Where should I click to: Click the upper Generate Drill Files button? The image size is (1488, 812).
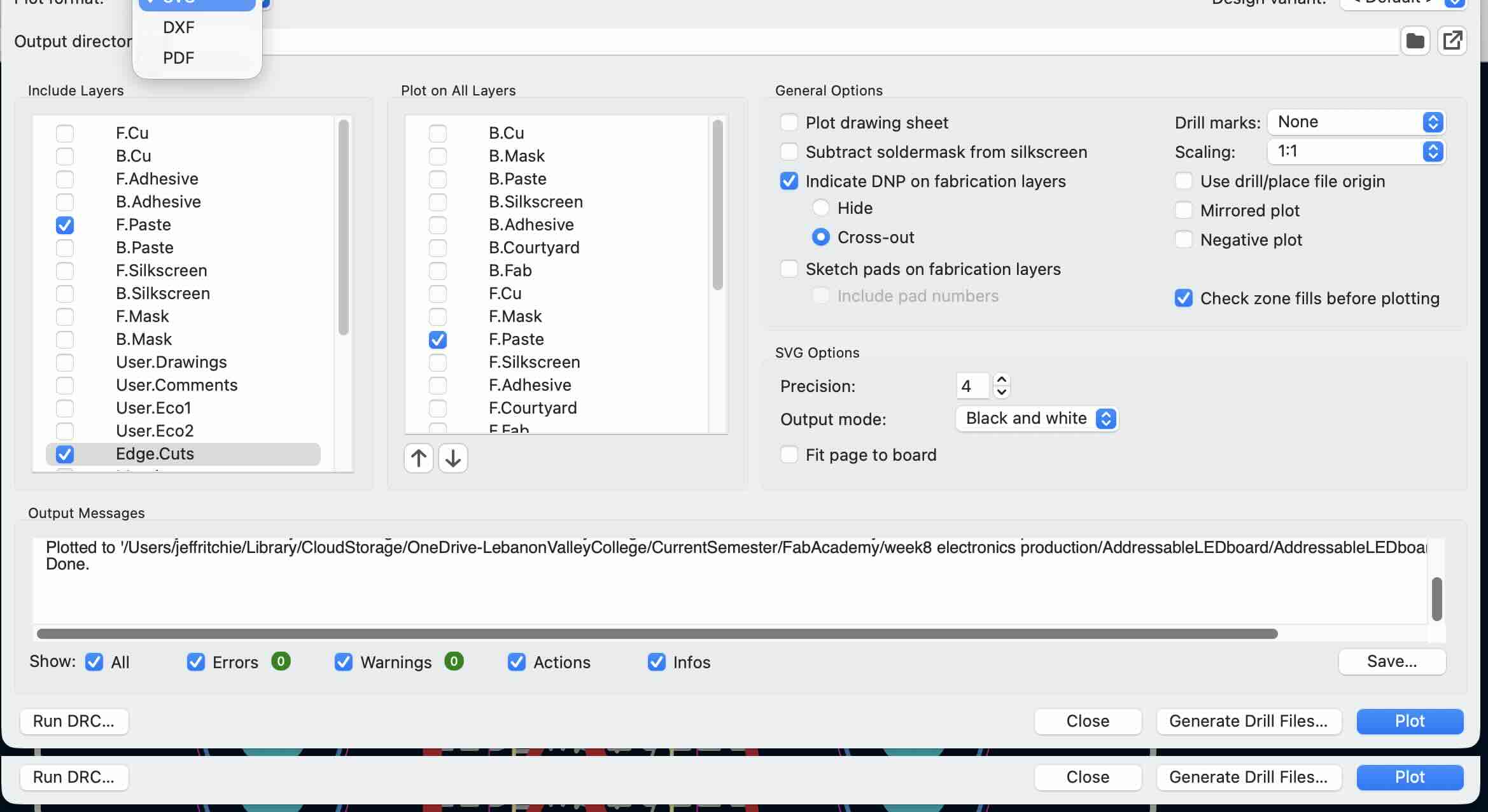[1248, 721]
